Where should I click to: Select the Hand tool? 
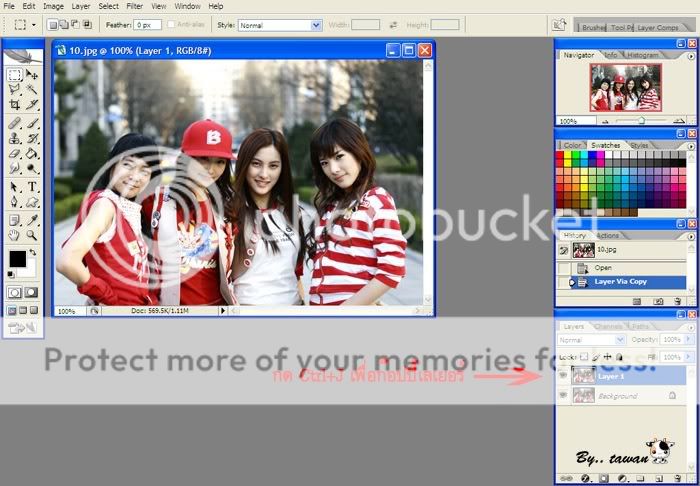(15, 235)
